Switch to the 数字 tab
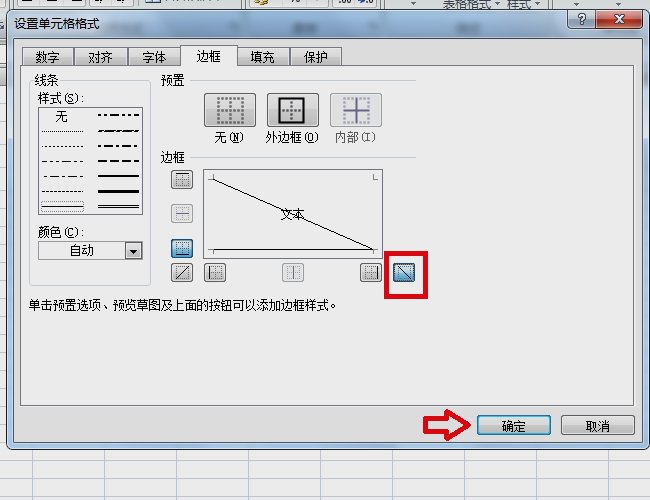The height and width of the screenshot is (500, 650). click(48, 57)
